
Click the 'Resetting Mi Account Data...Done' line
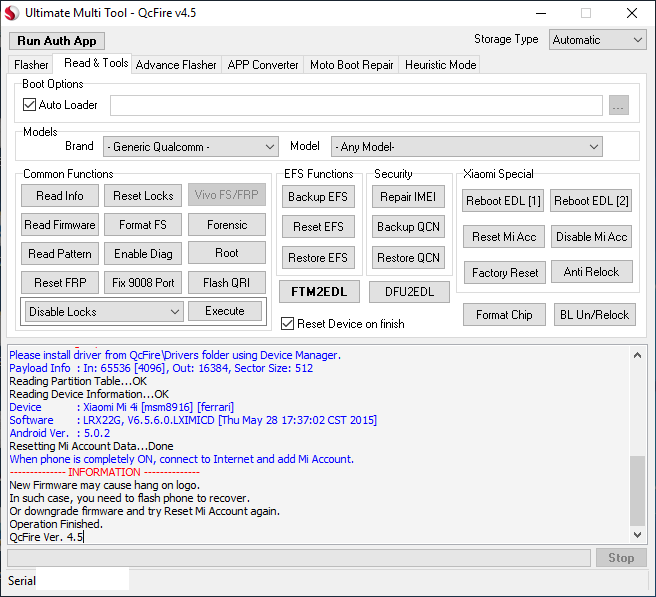coord(91,446)
